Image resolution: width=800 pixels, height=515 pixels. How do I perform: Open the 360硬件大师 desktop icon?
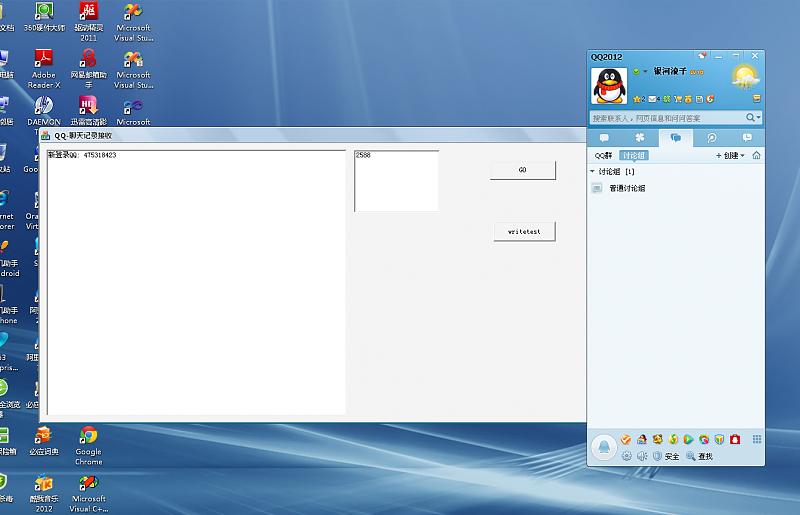44,17
